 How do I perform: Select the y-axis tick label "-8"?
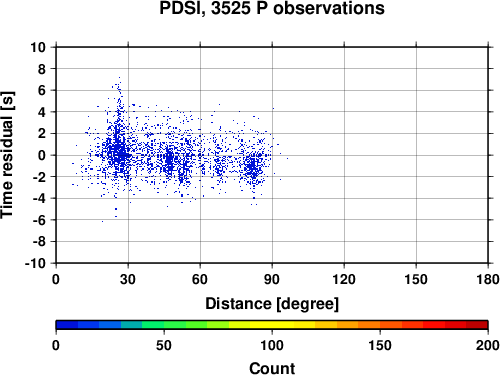click(x=39, y=242)
